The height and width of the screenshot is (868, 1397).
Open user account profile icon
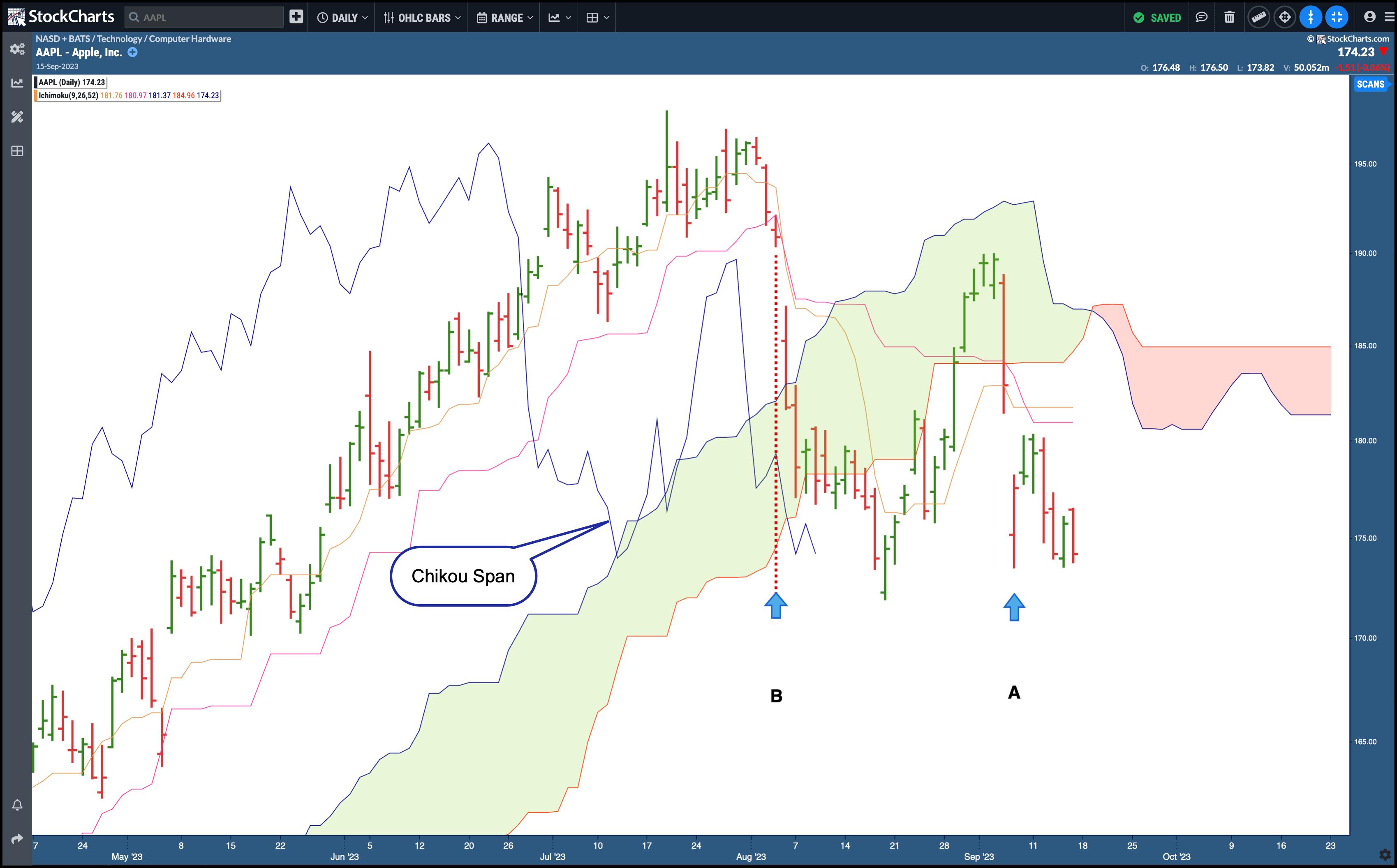coord(1369,17)
